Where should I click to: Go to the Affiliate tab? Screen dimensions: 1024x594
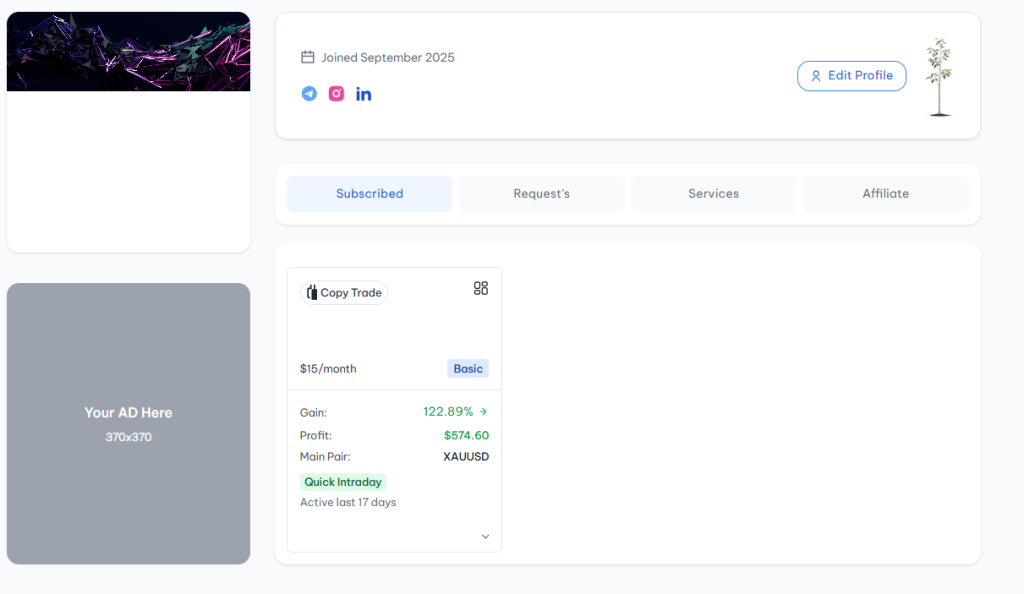(885, 194)
